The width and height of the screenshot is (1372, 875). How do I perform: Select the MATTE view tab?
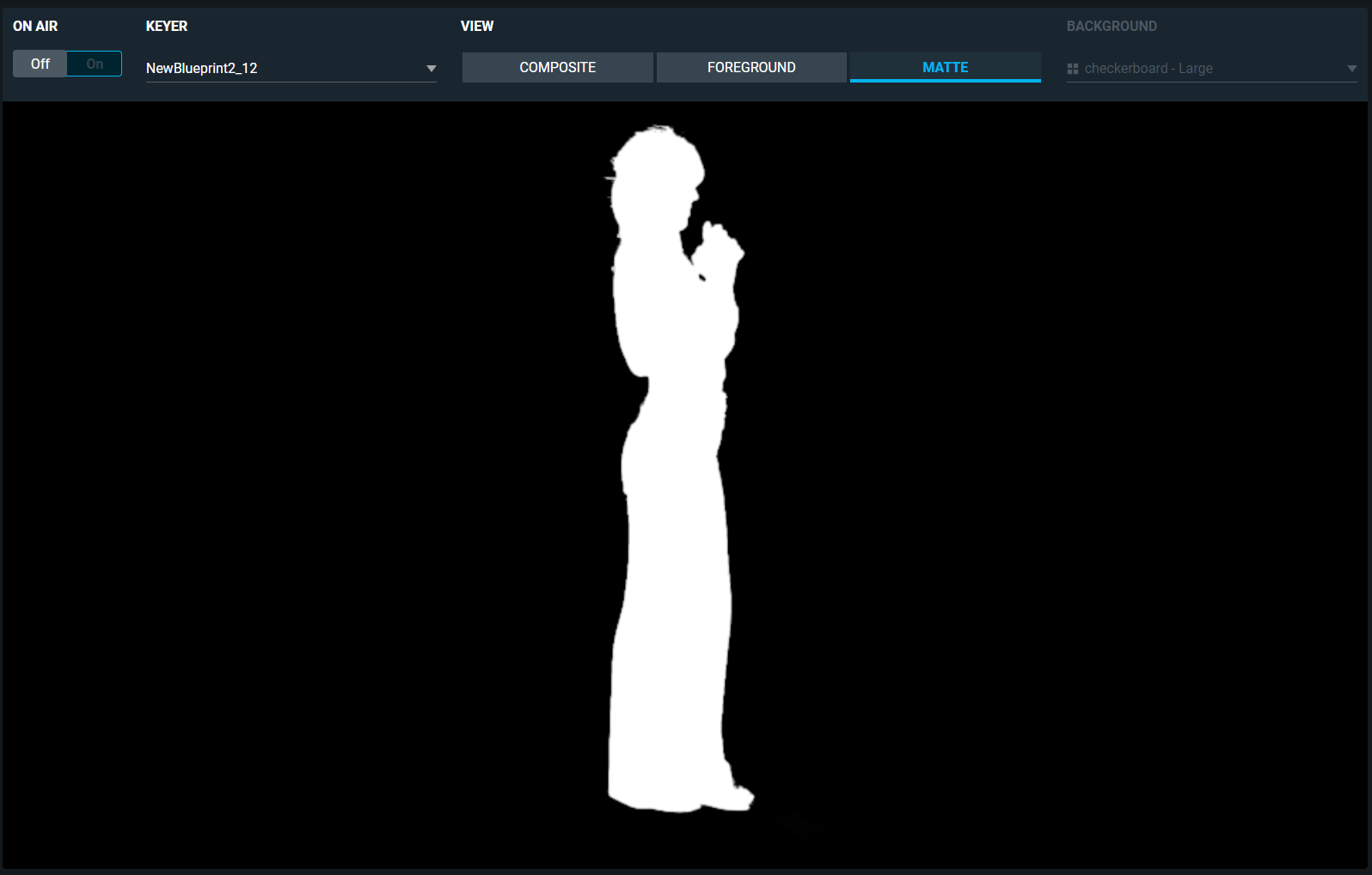pos(945,68)
